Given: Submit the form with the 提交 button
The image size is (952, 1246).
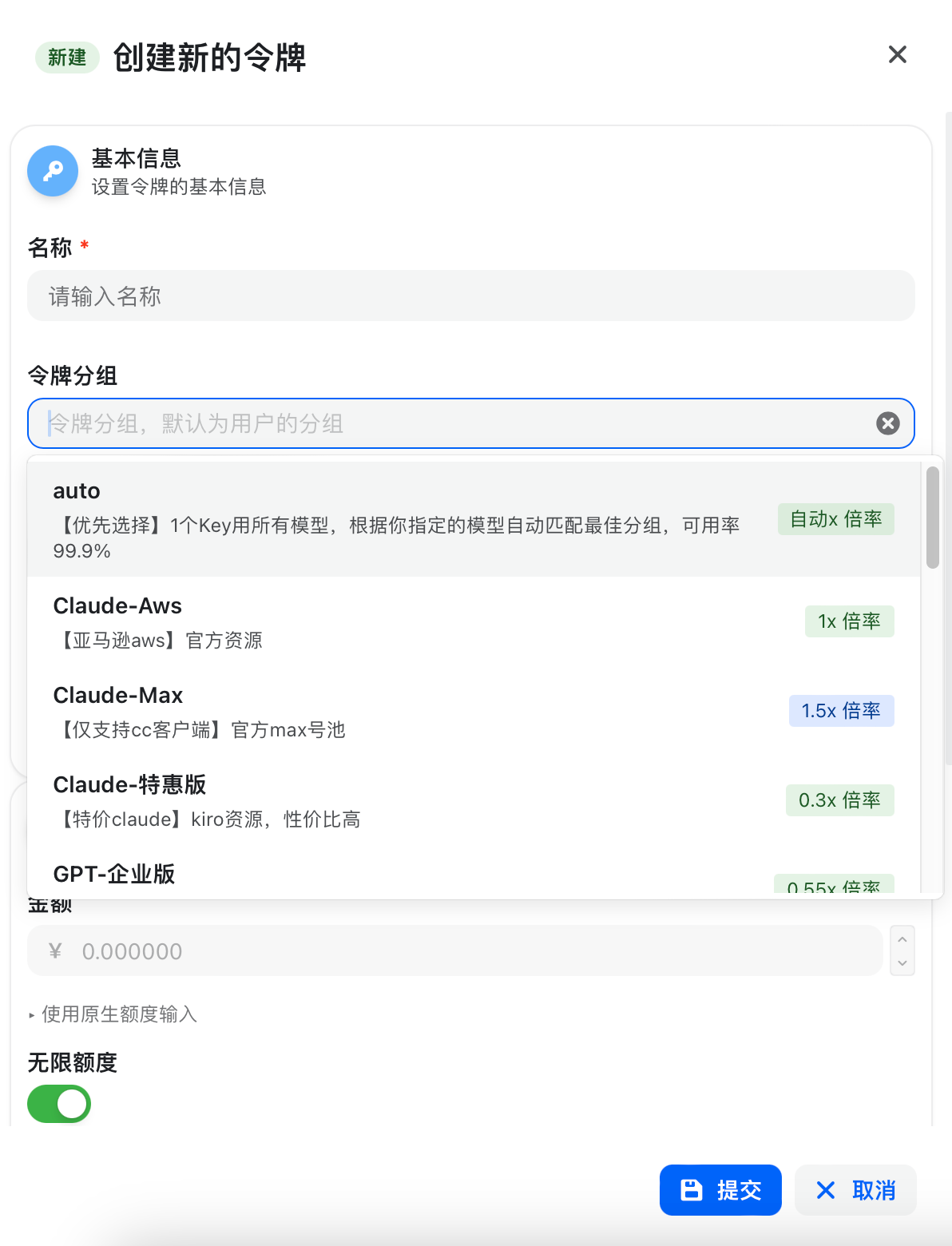Looking at the screenshot, I should point(720,1190).
